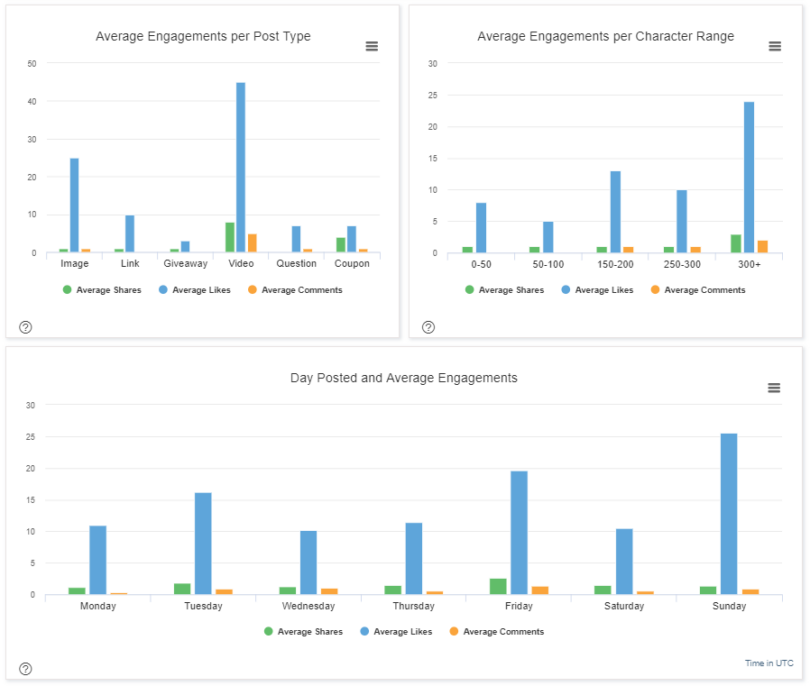
Task: Hide Average Shares series in Day Posted chart
Action: tap(309, 632)
